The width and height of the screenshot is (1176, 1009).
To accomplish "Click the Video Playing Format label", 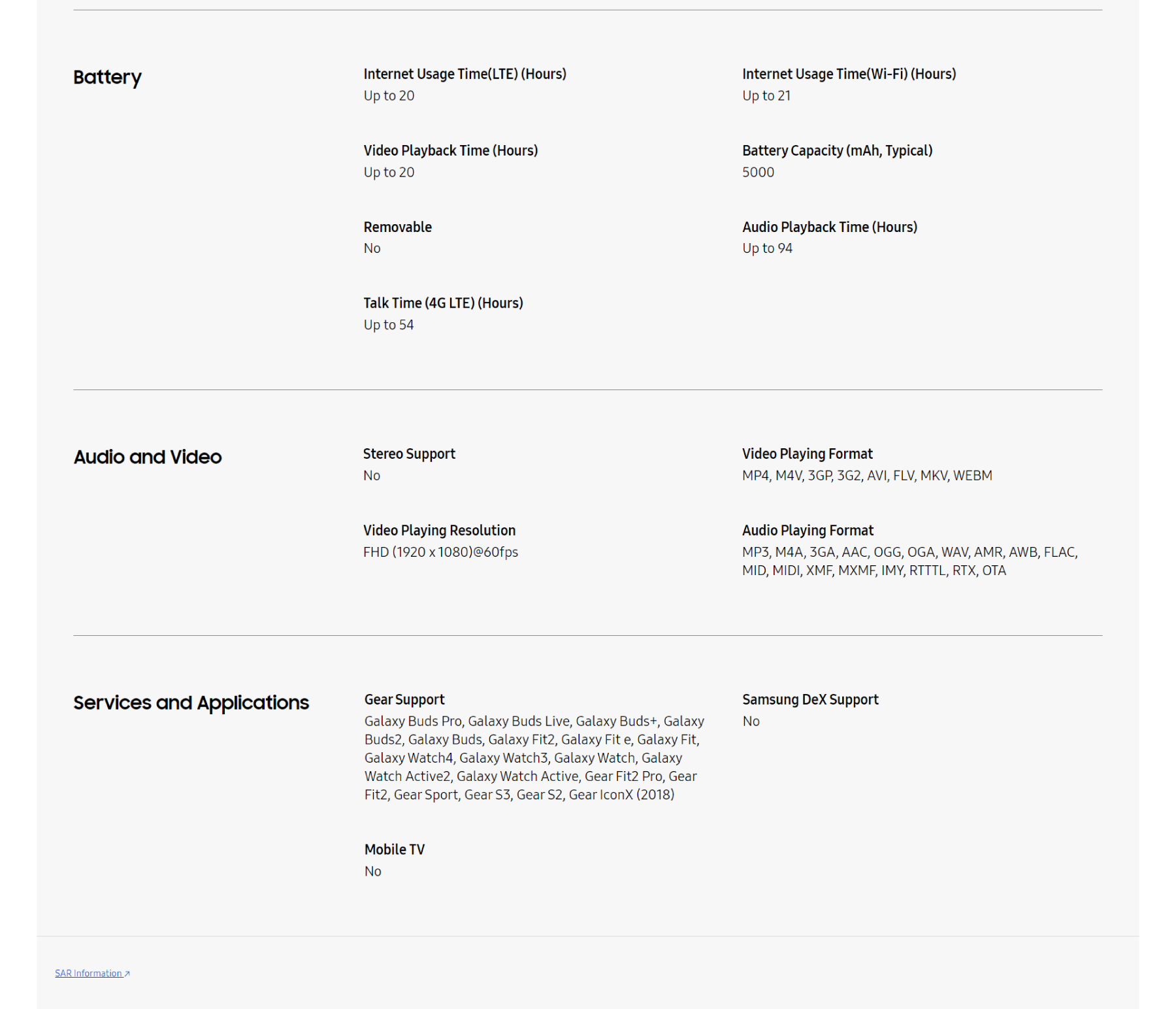I will tap(807, 454).
